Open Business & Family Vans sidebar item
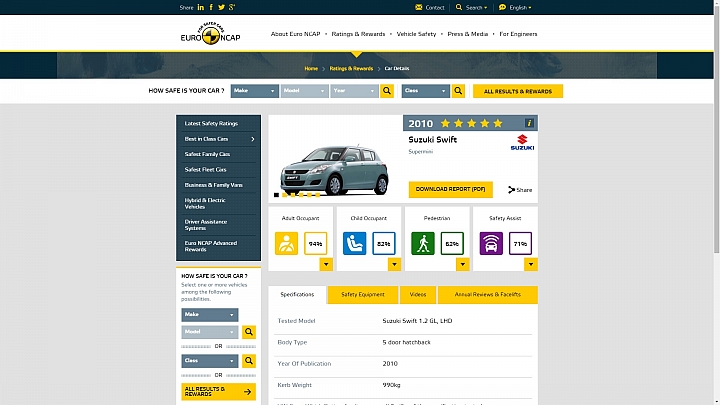Screen dimensions: 720x405 point(218,185)
